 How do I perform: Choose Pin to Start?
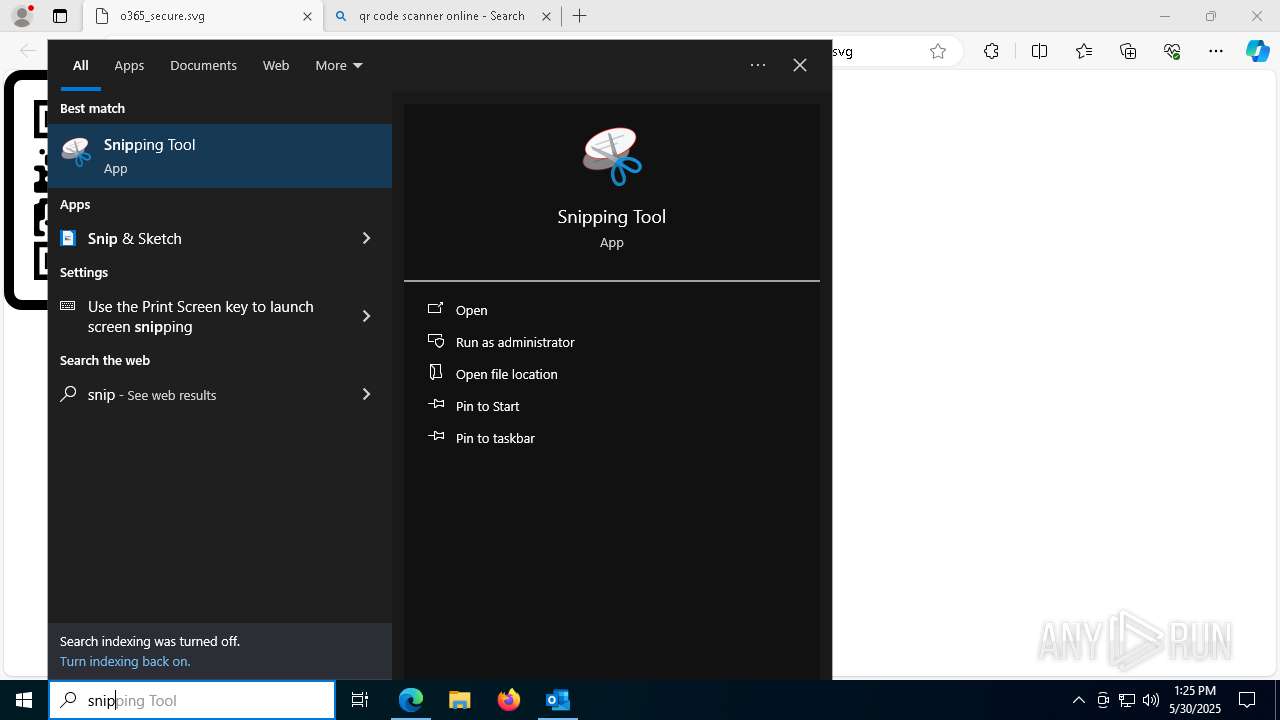click(x=488, y=406)
